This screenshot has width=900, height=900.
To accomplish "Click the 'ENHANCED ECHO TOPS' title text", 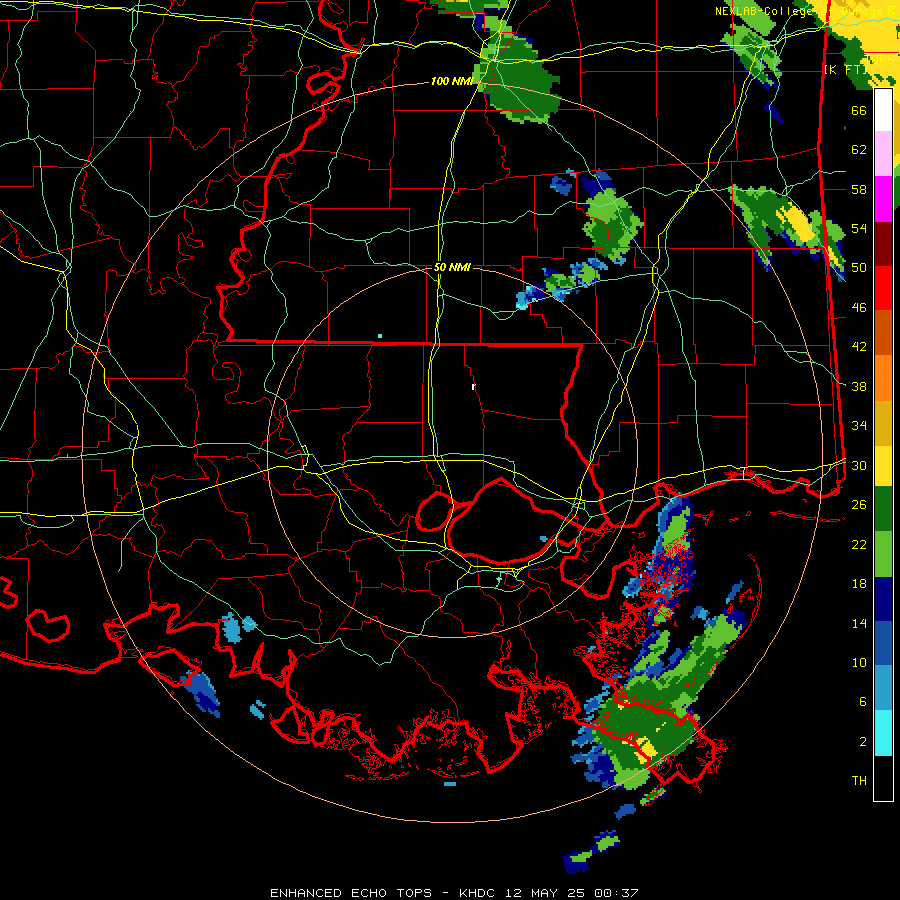I will 351,893.
